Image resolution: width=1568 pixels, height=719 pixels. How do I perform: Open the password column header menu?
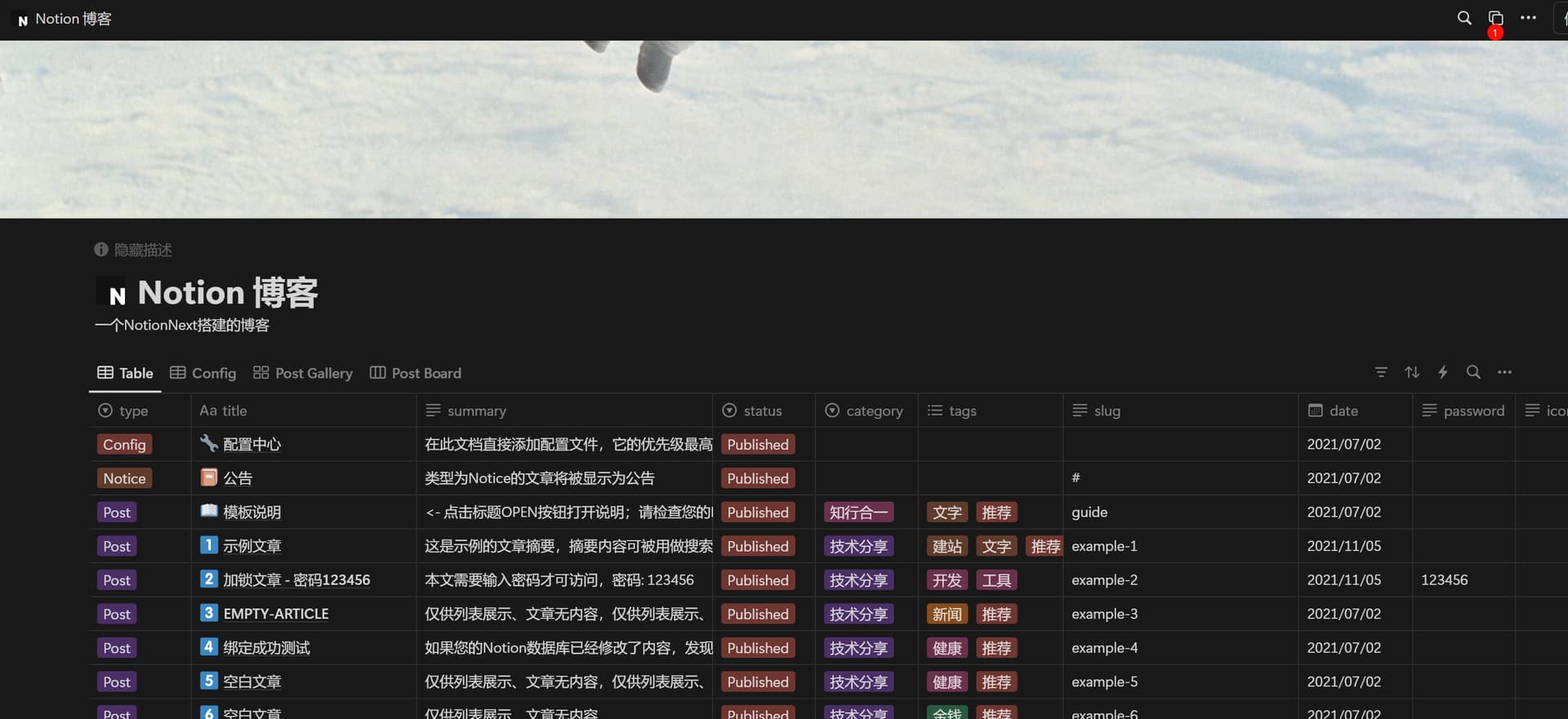click(1464, 411)
